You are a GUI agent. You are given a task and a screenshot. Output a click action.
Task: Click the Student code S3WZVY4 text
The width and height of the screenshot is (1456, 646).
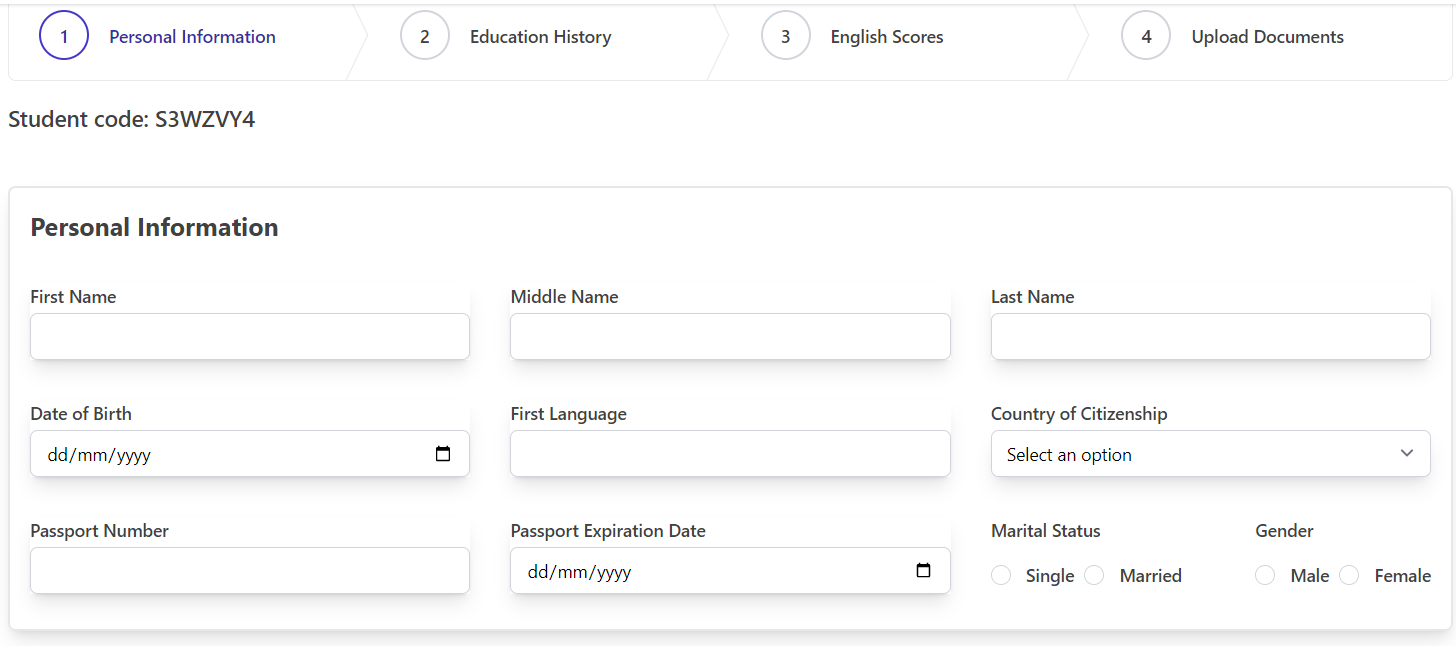click(x=132, y=120)
